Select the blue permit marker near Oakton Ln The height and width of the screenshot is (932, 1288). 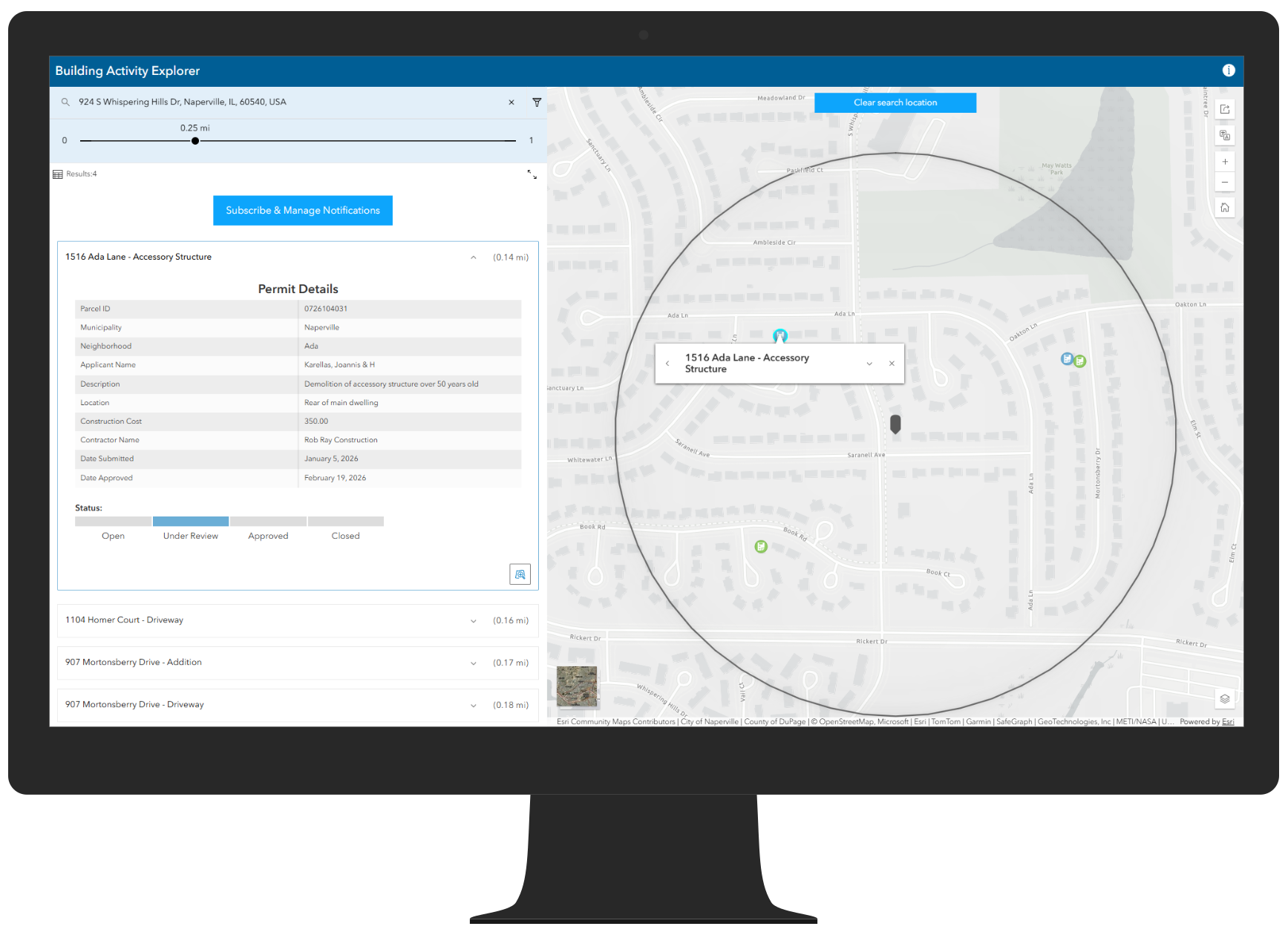pos(1067,359)
